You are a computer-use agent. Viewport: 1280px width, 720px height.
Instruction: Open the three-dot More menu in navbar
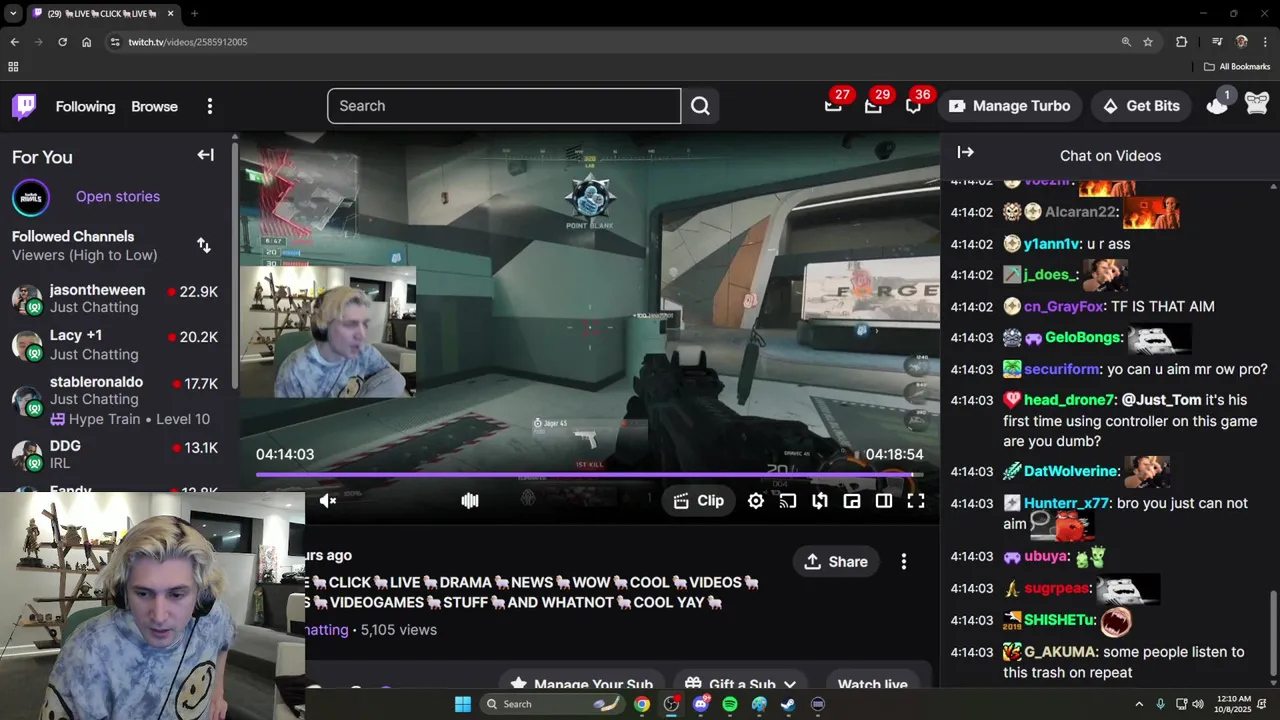click(209, 106)
